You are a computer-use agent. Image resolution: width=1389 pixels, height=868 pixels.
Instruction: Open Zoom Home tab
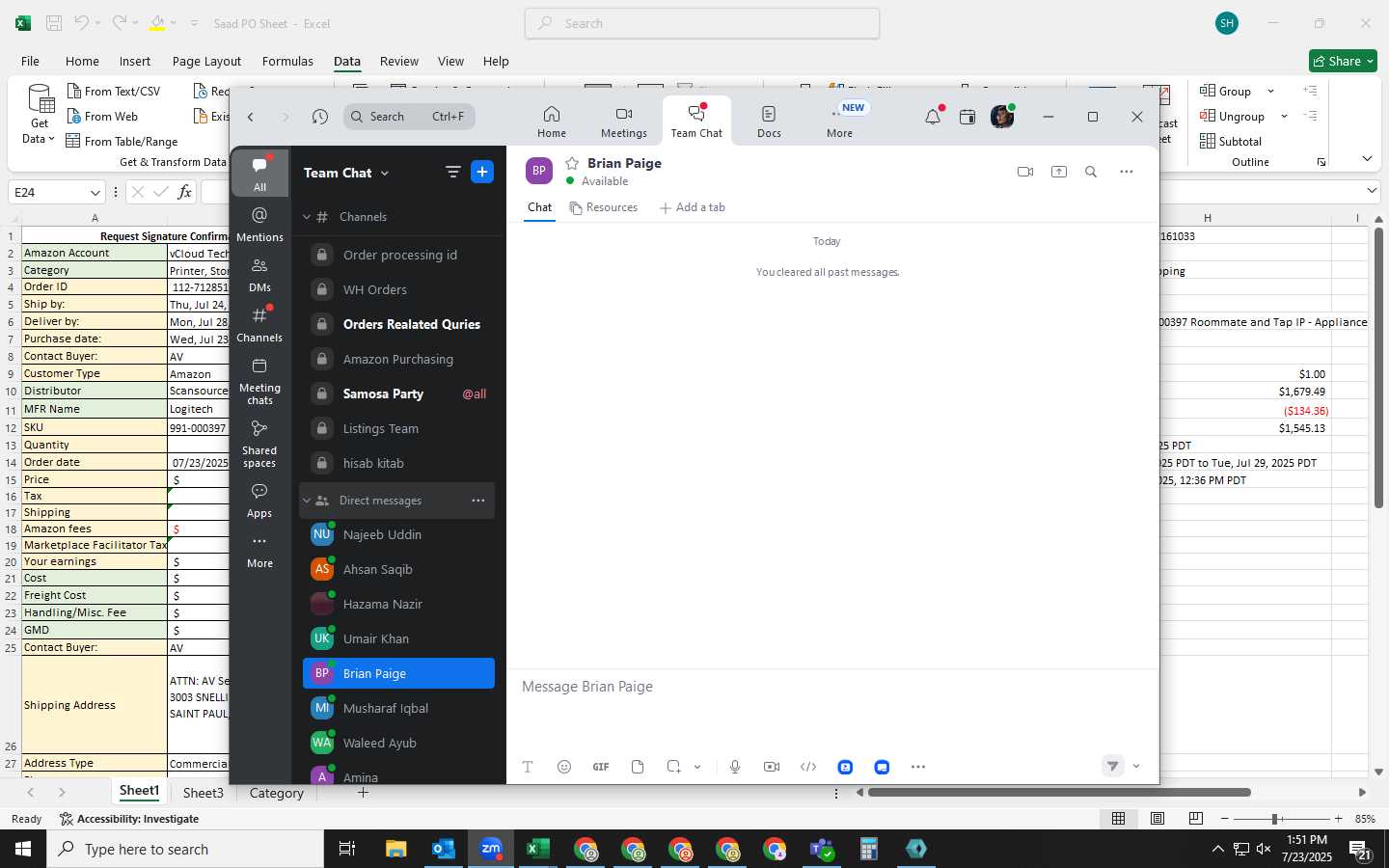(552, 122)
